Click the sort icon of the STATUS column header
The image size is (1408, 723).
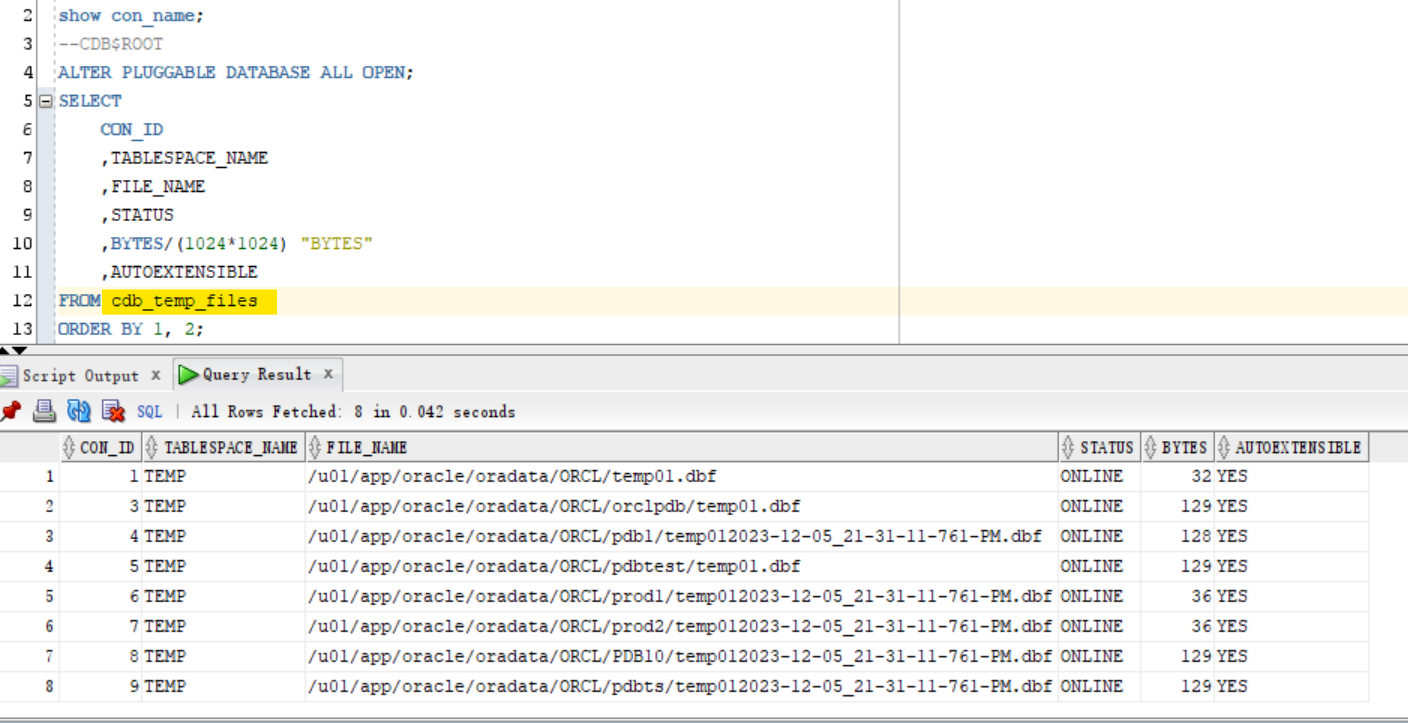(1068, 447)
